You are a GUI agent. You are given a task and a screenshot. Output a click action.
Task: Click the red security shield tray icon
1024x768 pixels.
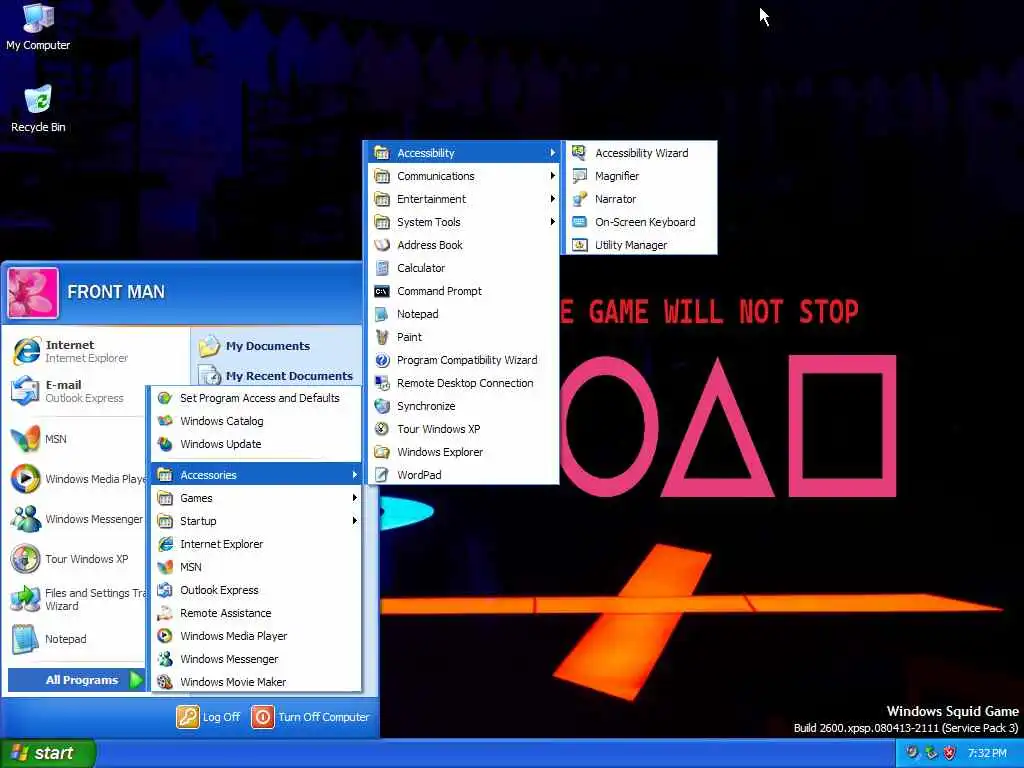point(950,753)
